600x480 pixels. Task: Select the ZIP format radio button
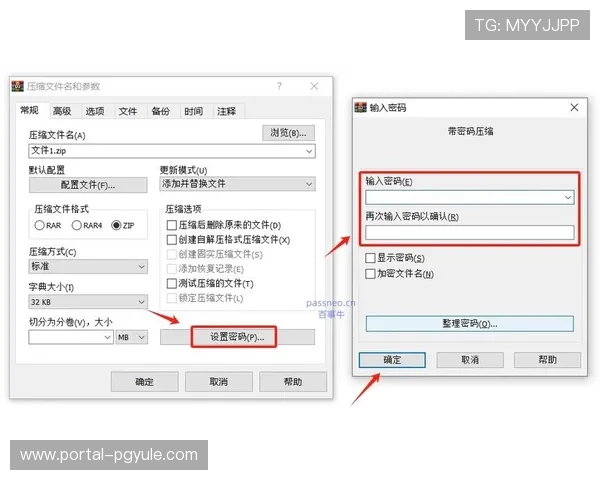pyautogui.click(x=116, y=225)
